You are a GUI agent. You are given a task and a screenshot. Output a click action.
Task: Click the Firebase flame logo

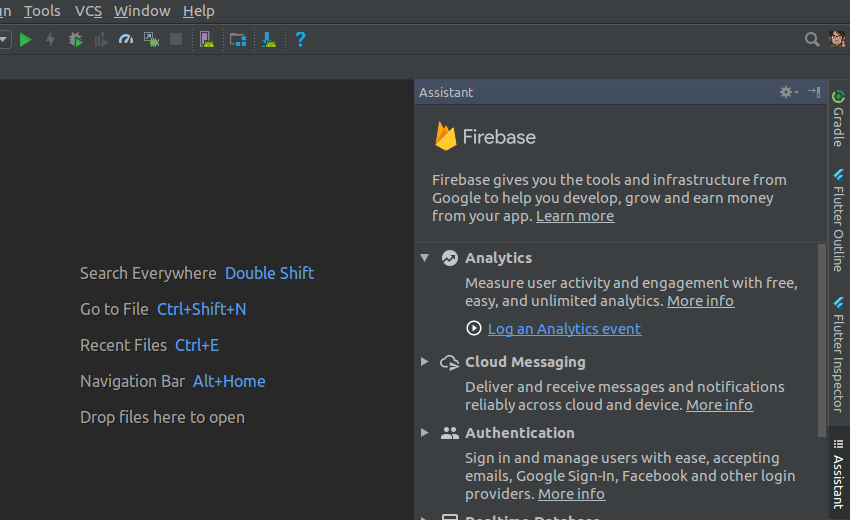point(446,136)
